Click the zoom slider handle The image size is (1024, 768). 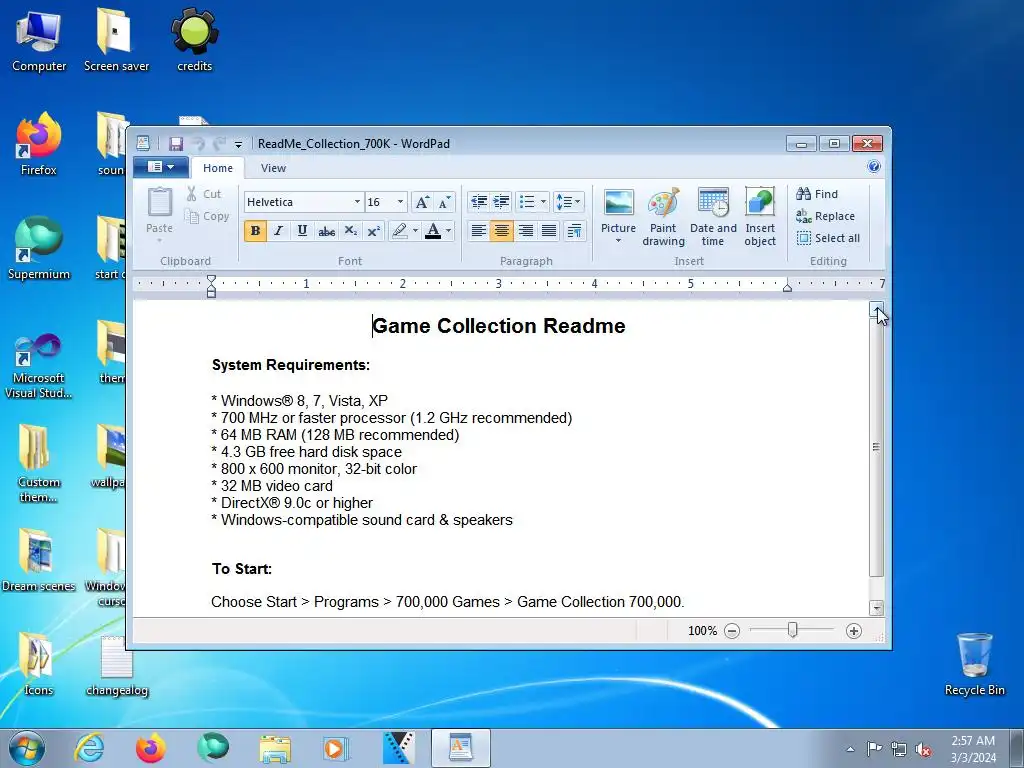[x=792, y=630]
